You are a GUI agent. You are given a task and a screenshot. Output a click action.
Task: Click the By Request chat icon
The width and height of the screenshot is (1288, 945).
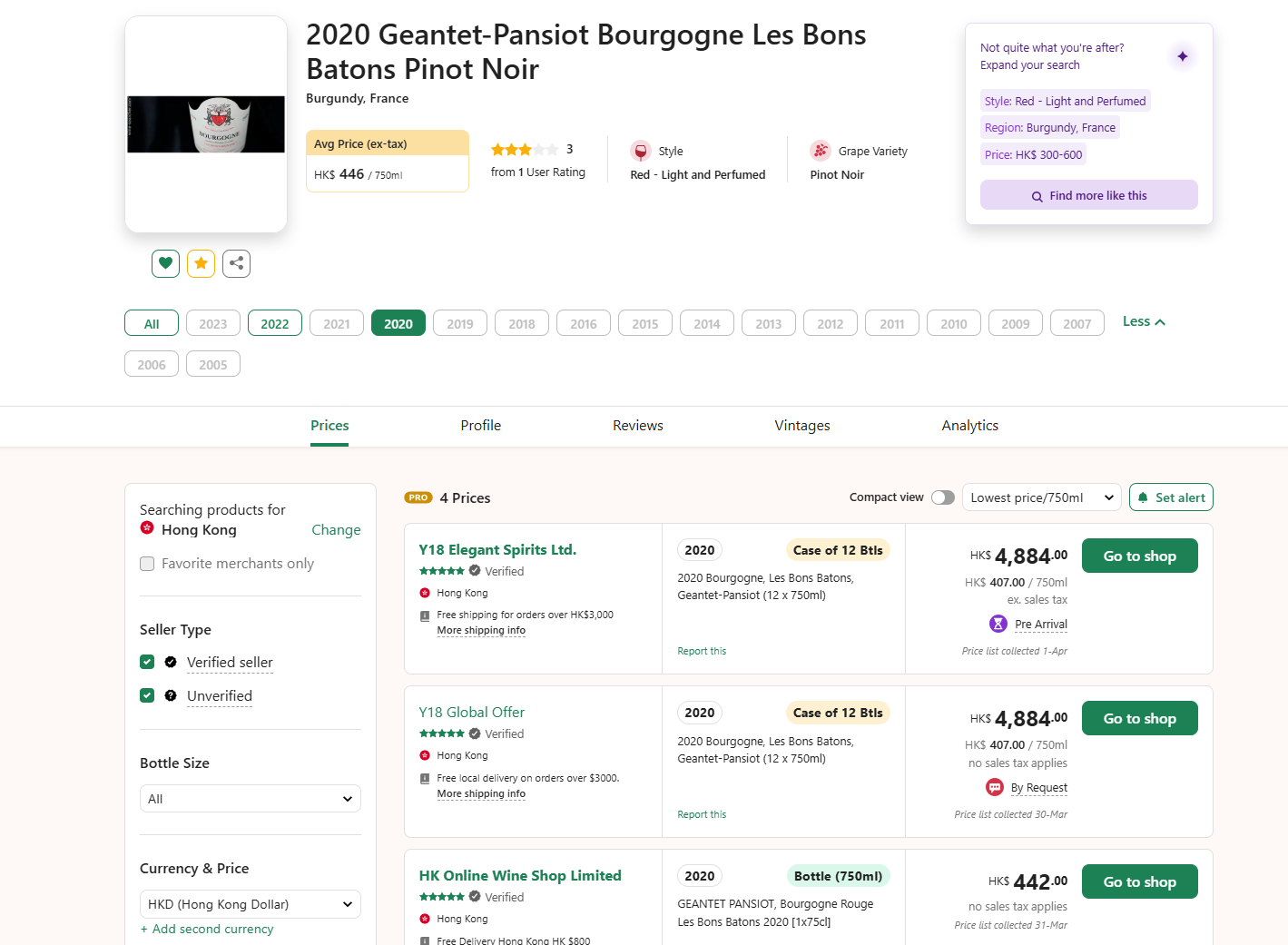pos(995,787)
